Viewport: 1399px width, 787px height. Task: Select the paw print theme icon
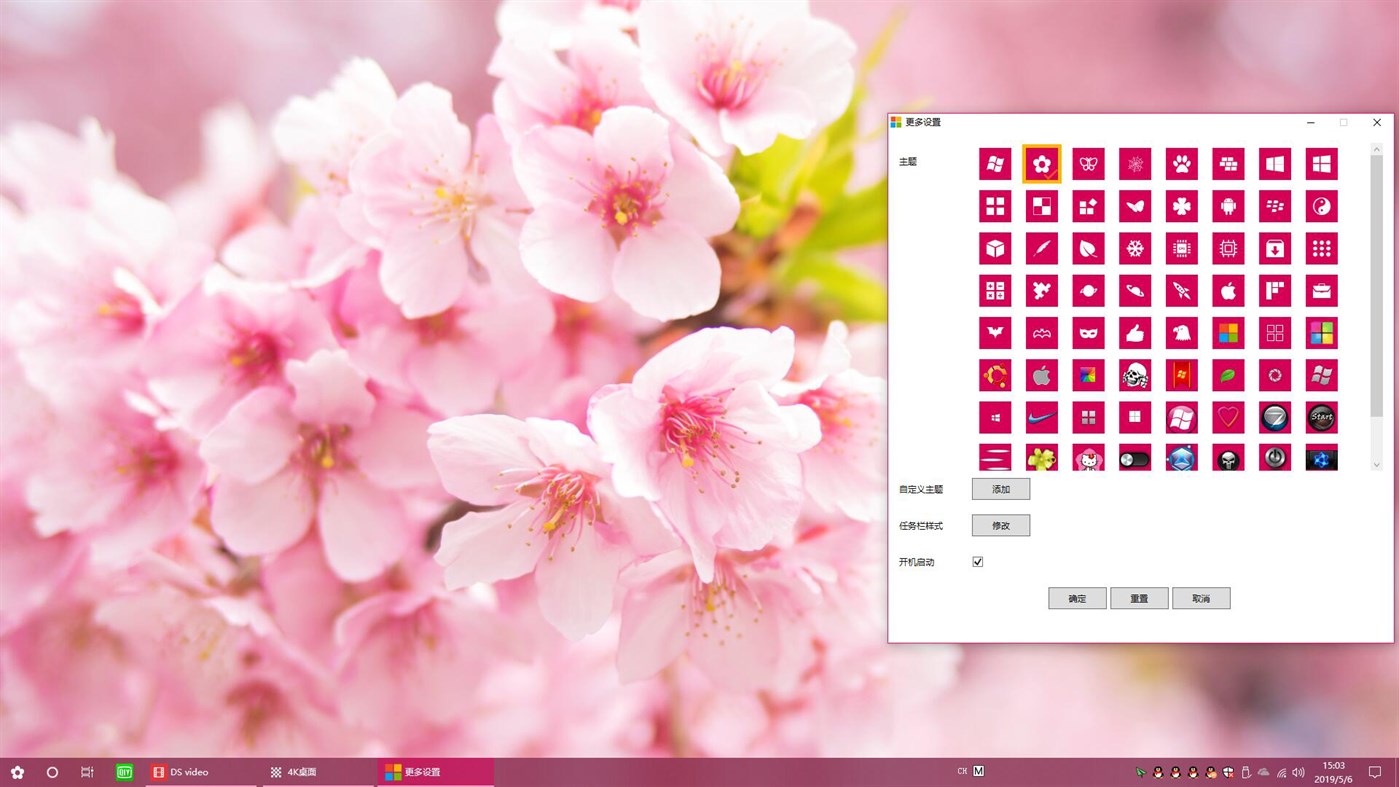click(x=1181, y=163)
